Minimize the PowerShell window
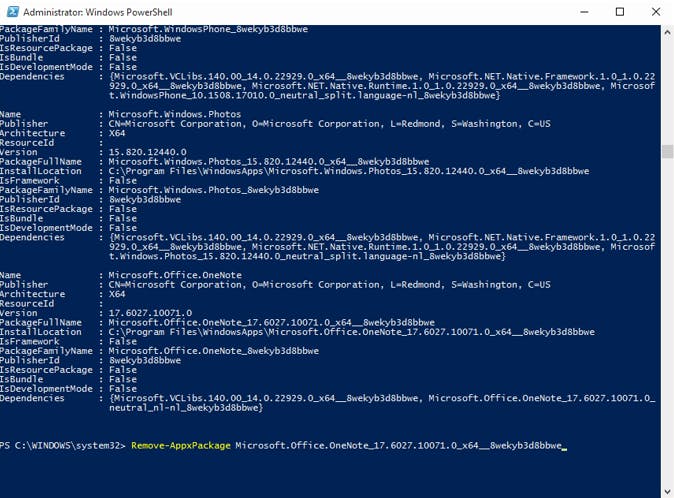The height and width of the screenshot is (498, 674). (584, 12)
